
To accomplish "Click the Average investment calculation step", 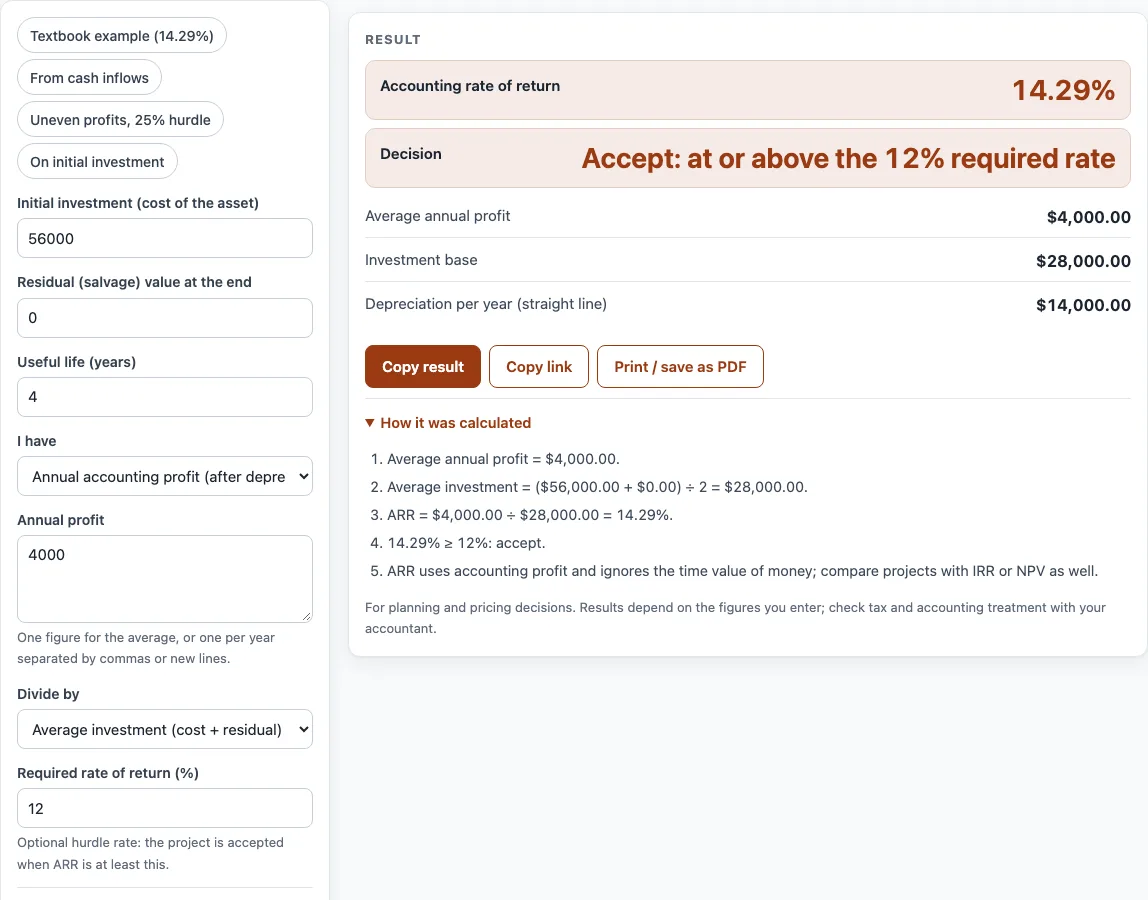I will (597, 487).
